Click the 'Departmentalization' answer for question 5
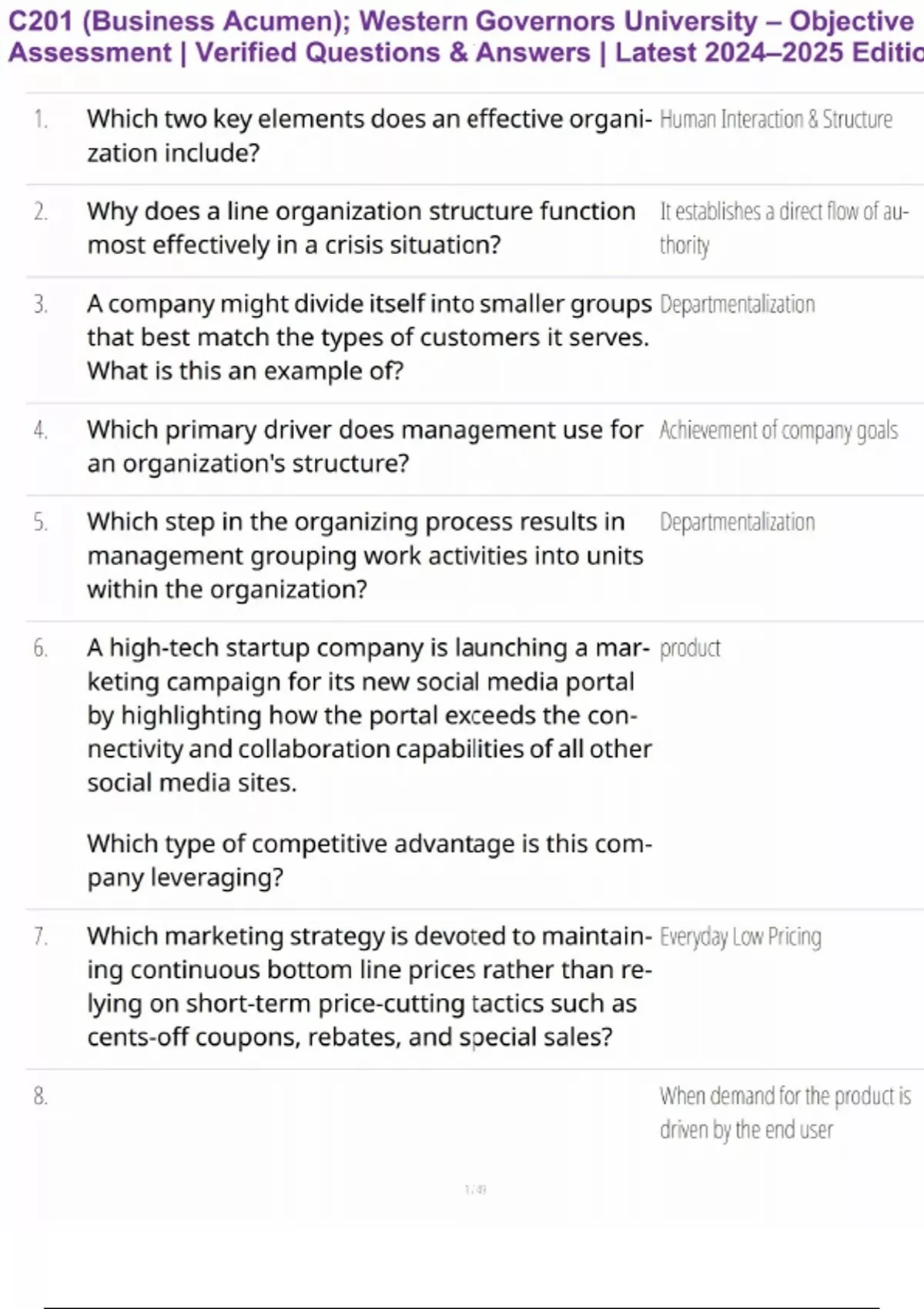The height and width of the screenshot is (1309, 924). (x=737, y=522)
